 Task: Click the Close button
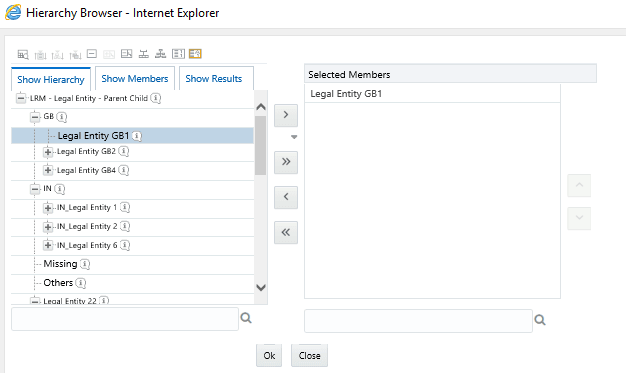[309, 355]
